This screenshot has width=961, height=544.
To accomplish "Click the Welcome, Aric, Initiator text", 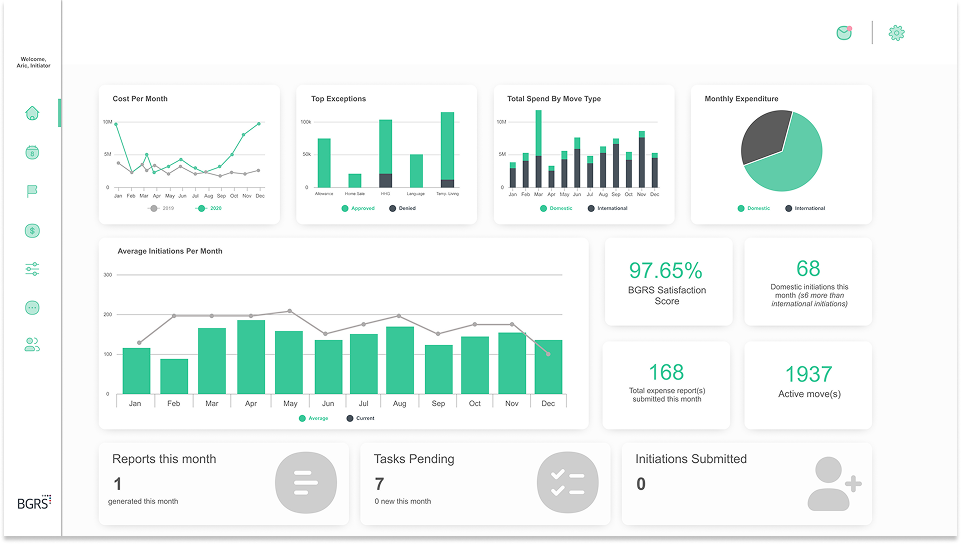I will coord(34,62).
